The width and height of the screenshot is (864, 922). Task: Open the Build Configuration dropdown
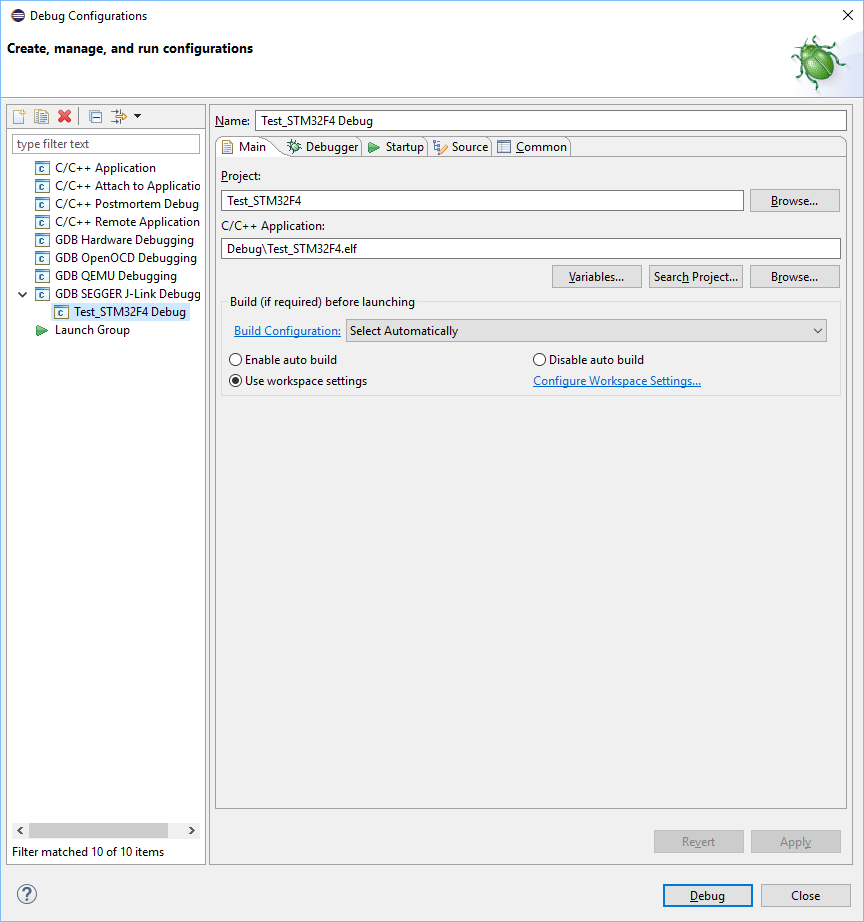point(586,331)
